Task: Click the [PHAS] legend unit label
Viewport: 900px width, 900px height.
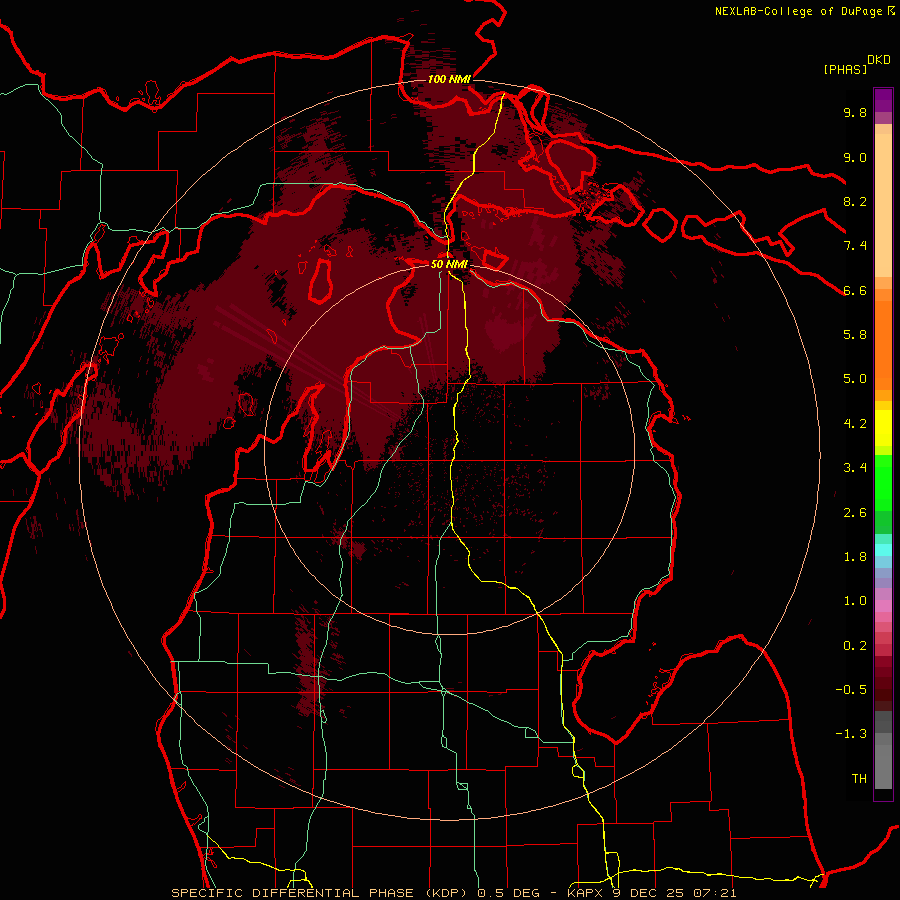Action: [845, 69]
